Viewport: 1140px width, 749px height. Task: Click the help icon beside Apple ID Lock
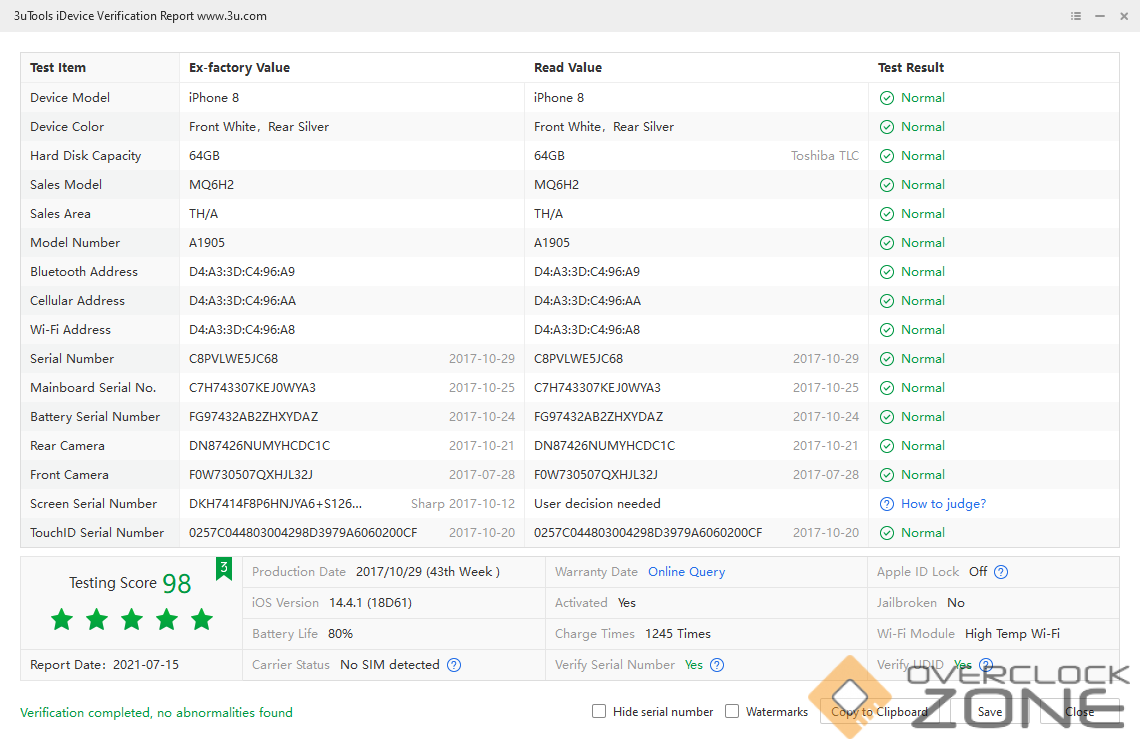(1001, 572)
